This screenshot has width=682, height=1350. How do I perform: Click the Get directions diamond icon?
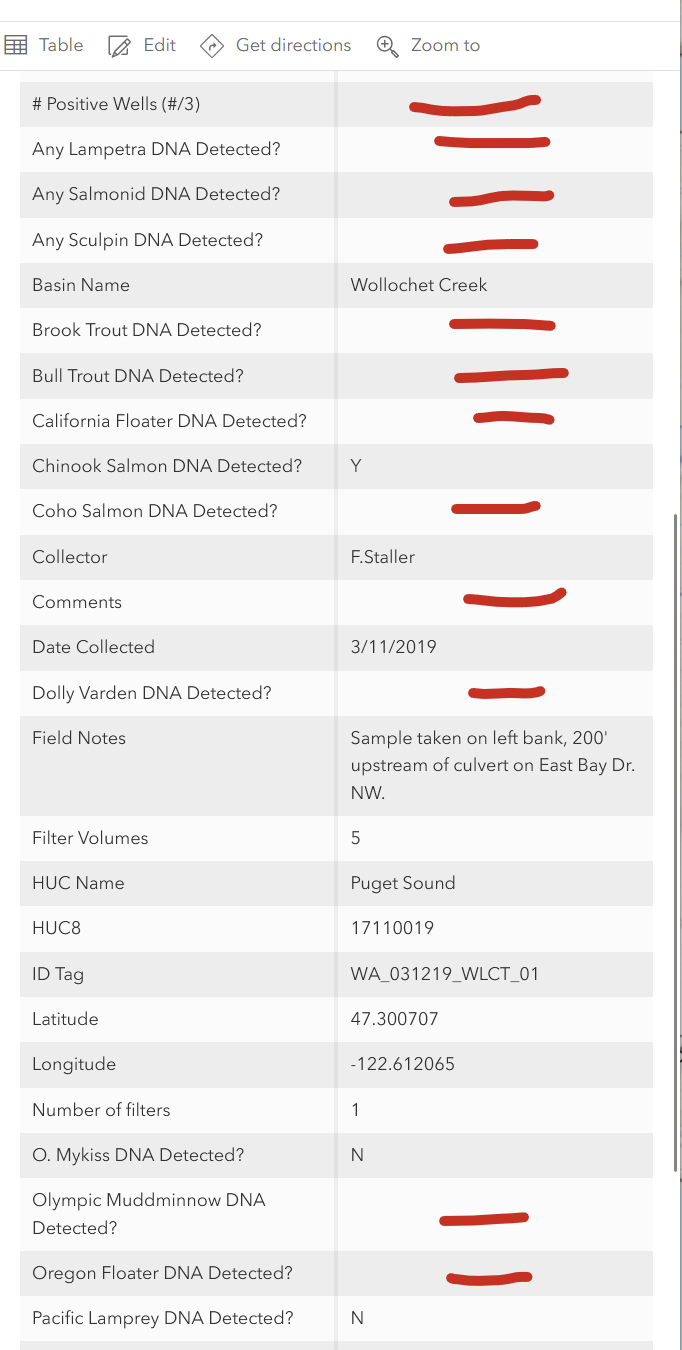pos(211,45)
